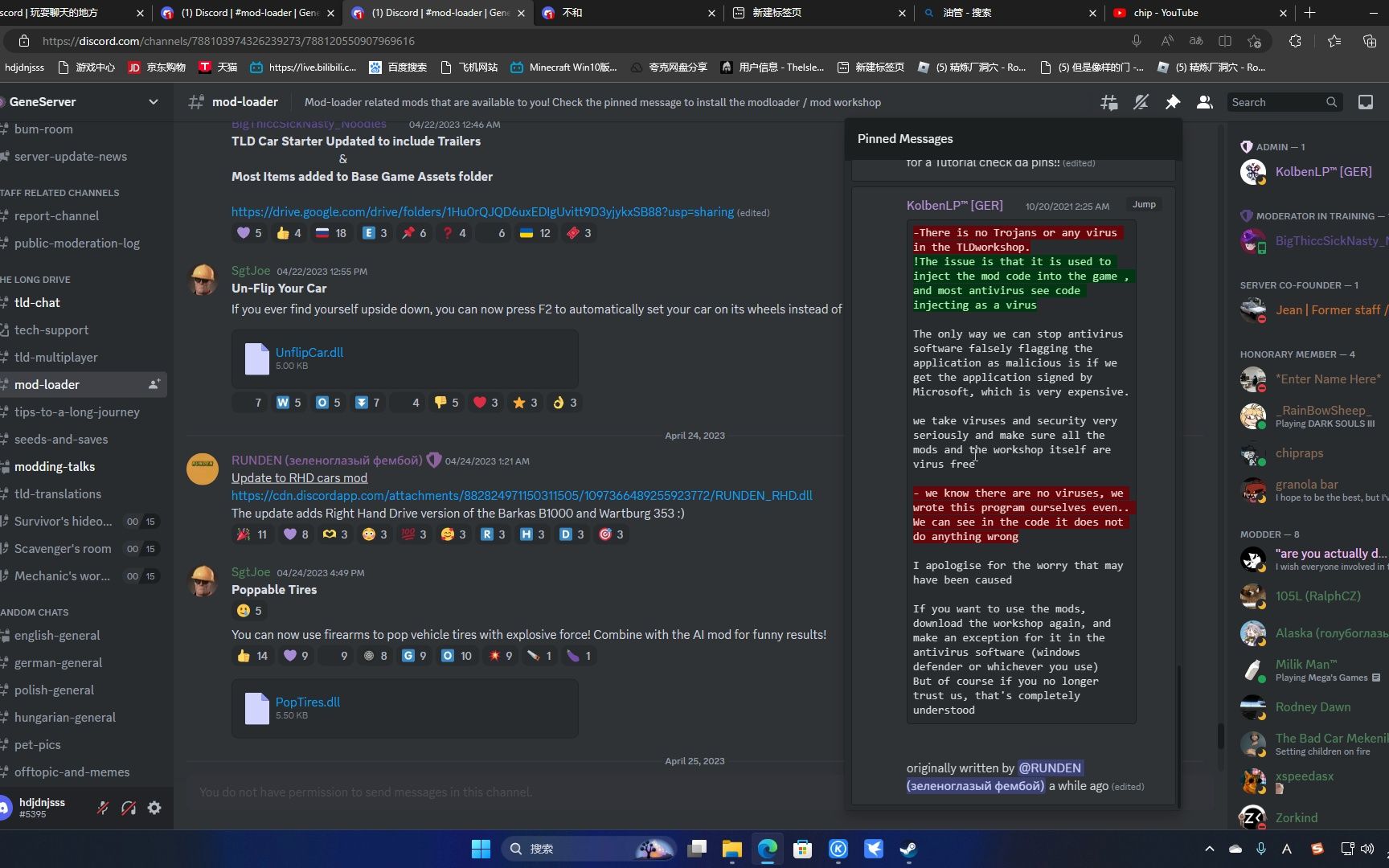This screenshot has height=868, width=1389.
Task: Switch to the 新建标签页 browser tab
Action: (x=818, y=13)
